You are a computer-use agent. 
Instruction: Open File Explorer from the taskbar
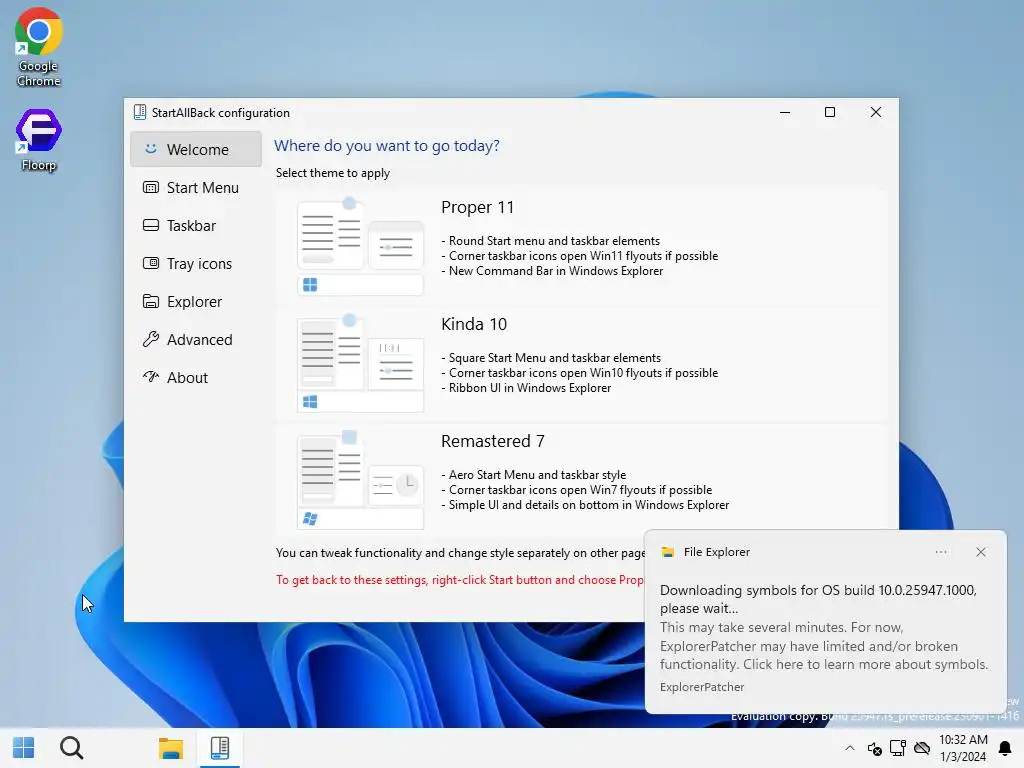click(170, 748)
